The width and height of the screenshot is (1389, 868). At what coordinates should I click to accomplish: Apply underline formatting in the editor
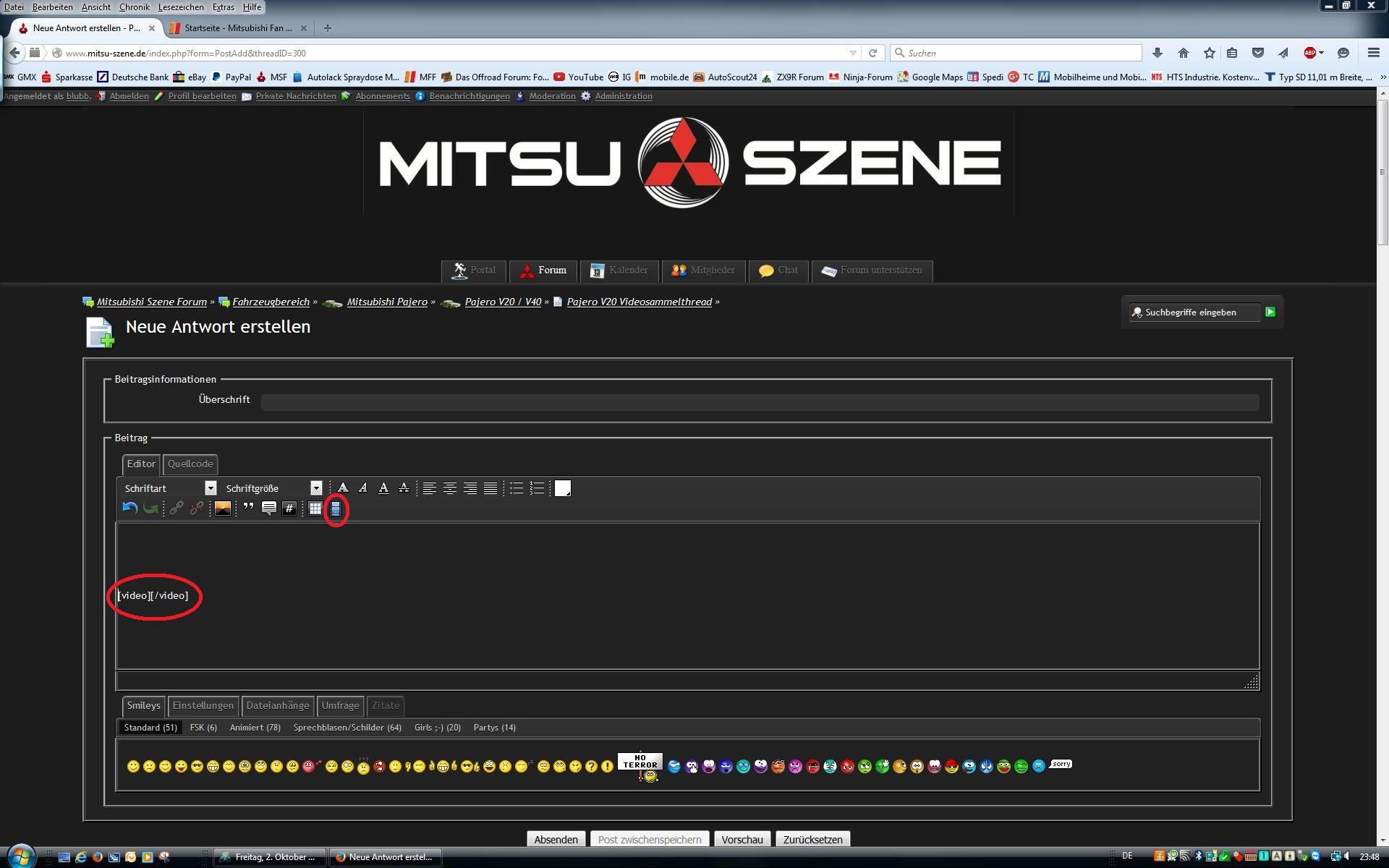[383, 488]
